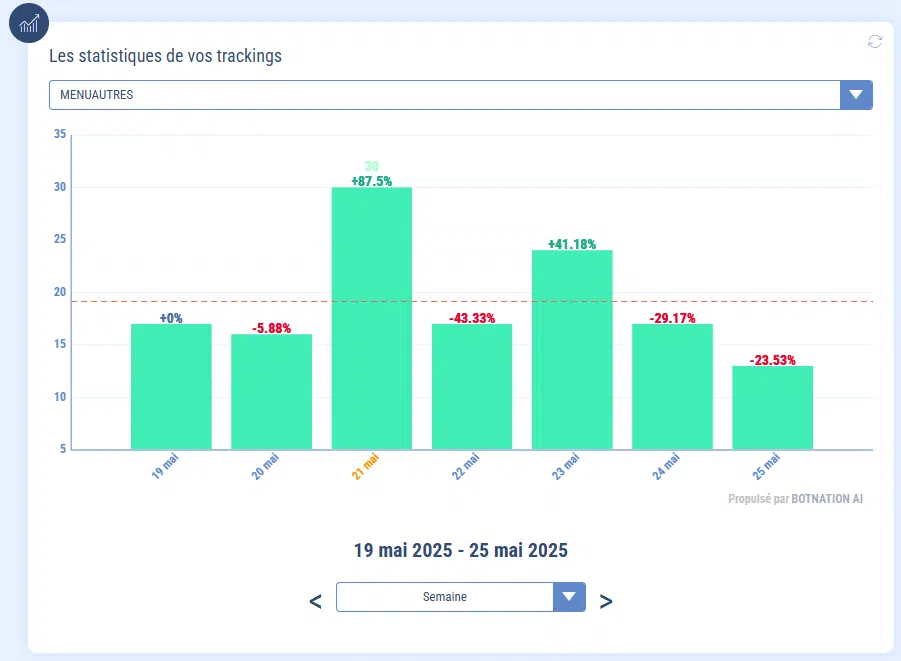The height and width of the screenshot is (661, 901).
Task: Click the 19 mai bar
Action: (171, 386)
